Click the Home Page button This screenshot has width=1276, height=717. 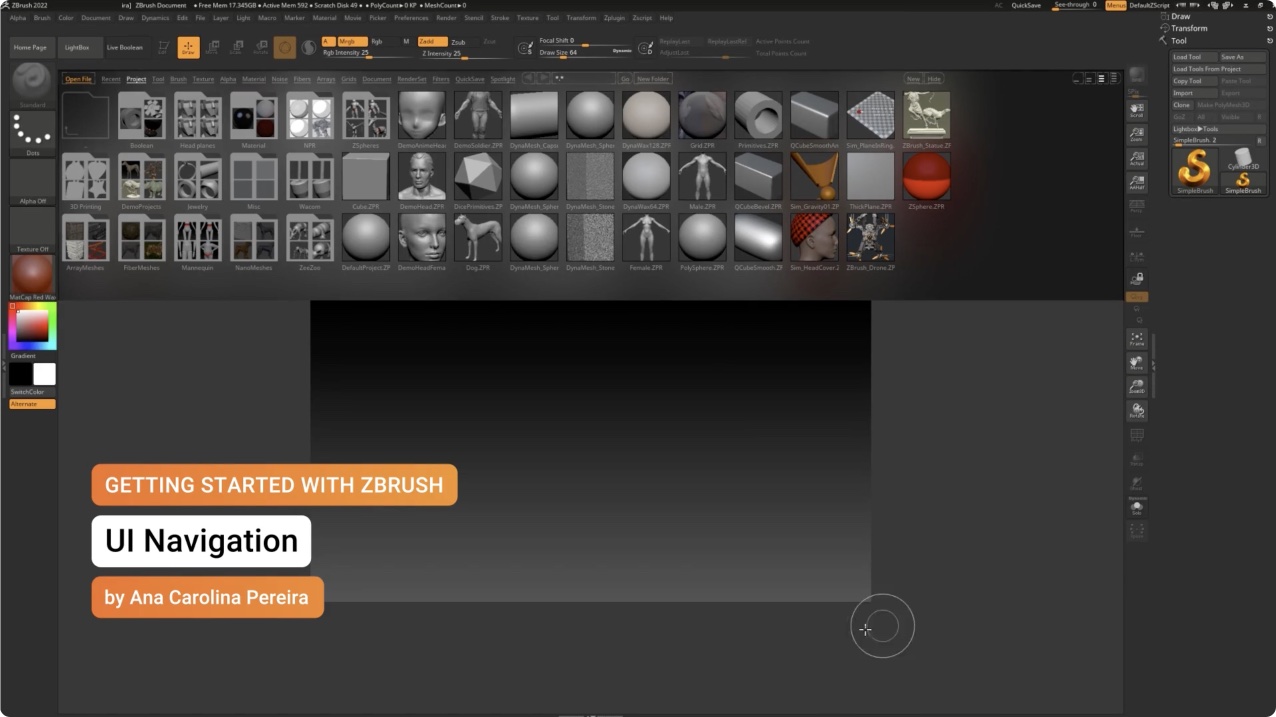(30, 47)
